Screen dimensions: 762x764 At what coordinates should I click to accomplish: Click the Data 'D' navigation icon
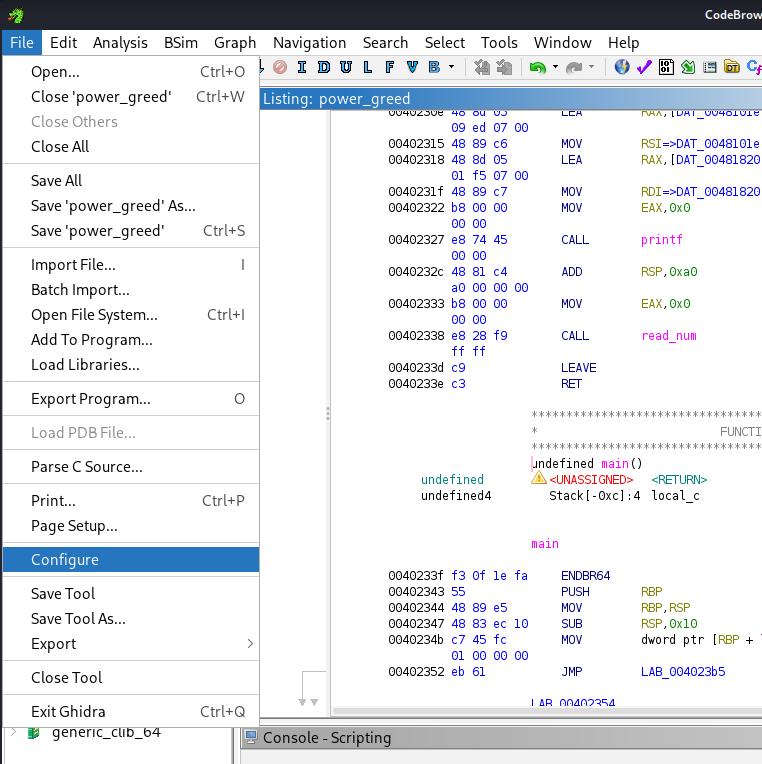point(322,67)
